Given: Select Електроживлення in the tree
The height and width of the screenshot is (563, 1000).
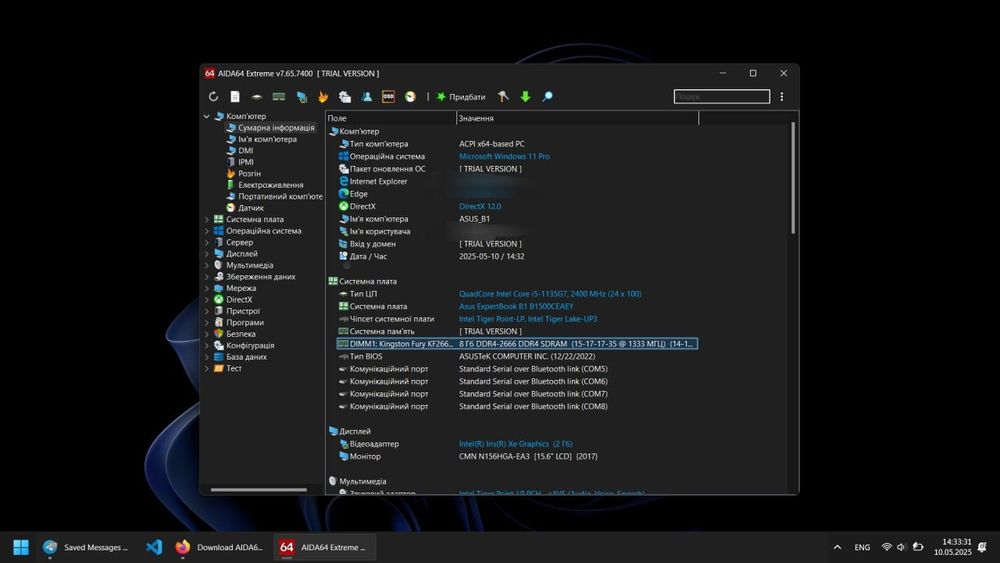Looking at the screenshot, I should [x=270, y=185].
